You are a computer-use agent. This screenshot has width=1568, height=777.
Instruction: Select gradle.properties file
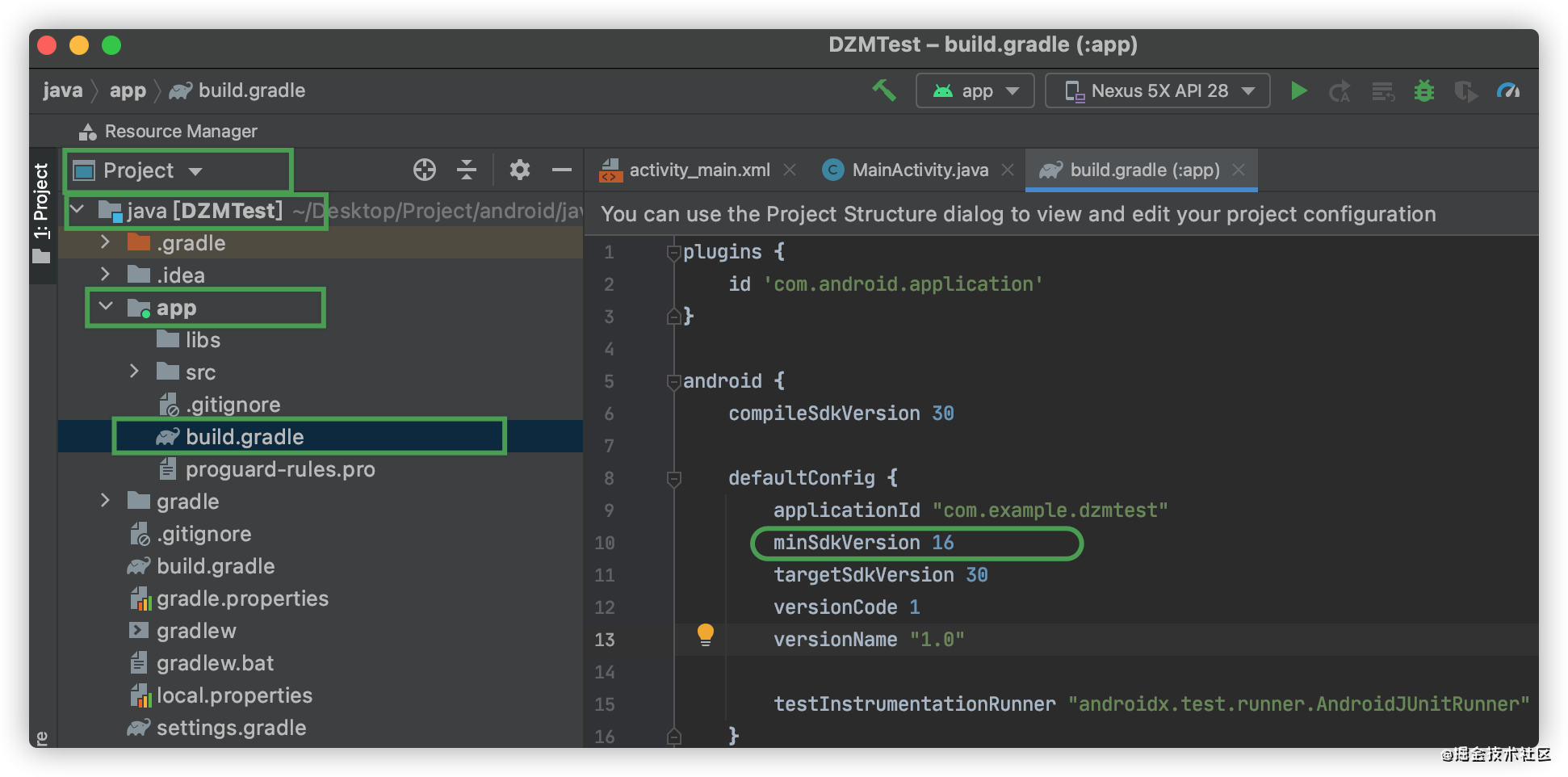pyautogui.click(x=228, y=598)
